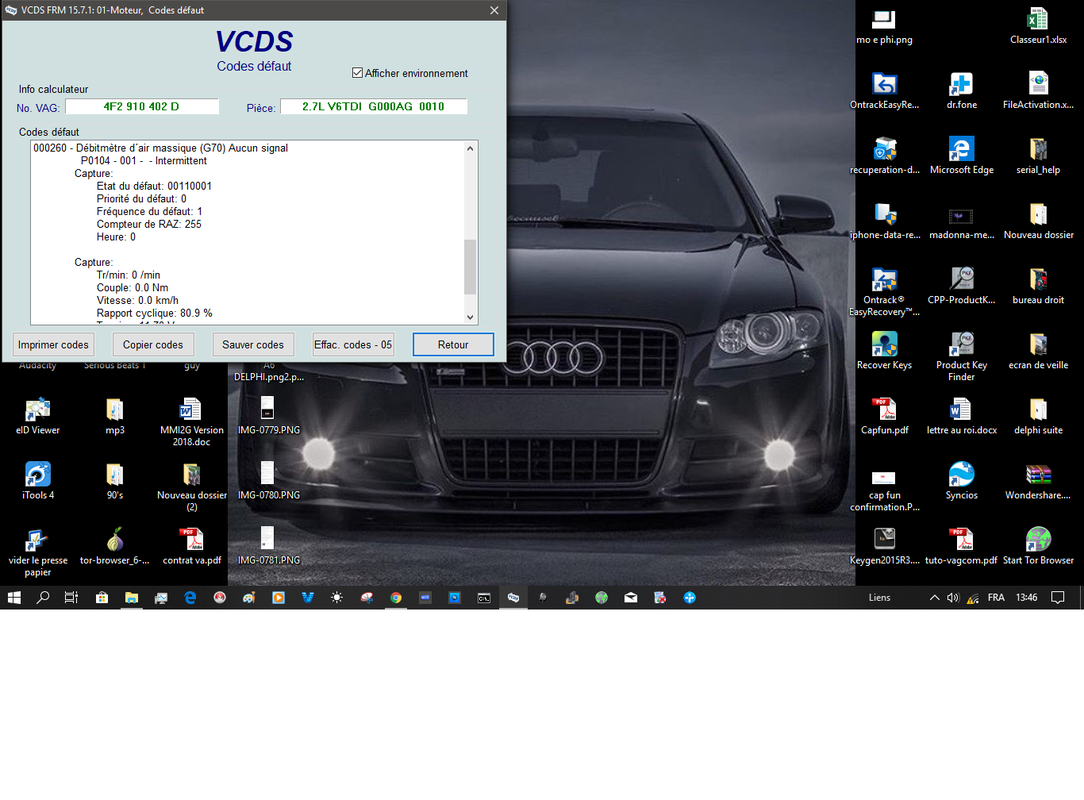Select the ecran de veille folder
This screenshot has width=1084, height=800.
pyautogui.click(x=1038, y=352)
